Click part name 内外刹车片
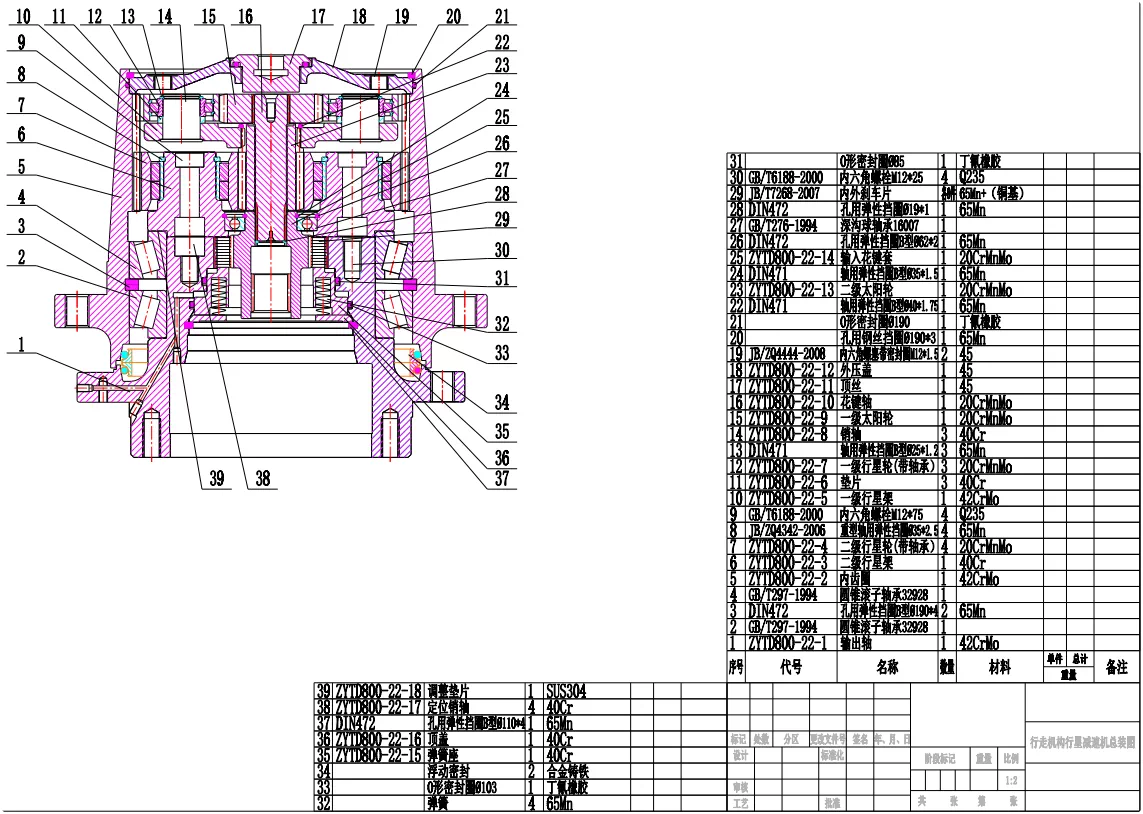 click(867, 194)
